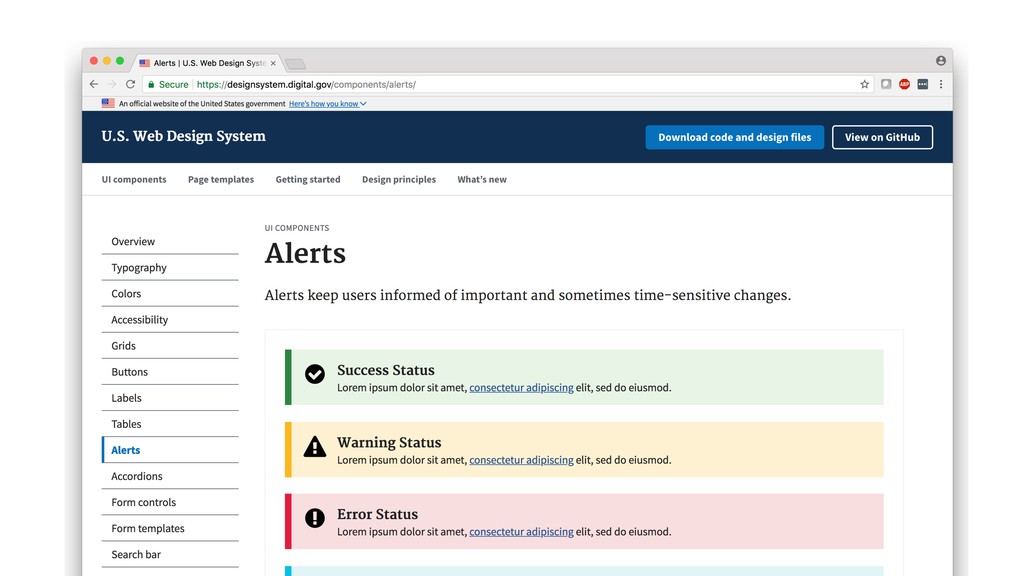Click the U.S. Web Design System logo title
The height and width of the screenshot is (576, 1024).
184,136
